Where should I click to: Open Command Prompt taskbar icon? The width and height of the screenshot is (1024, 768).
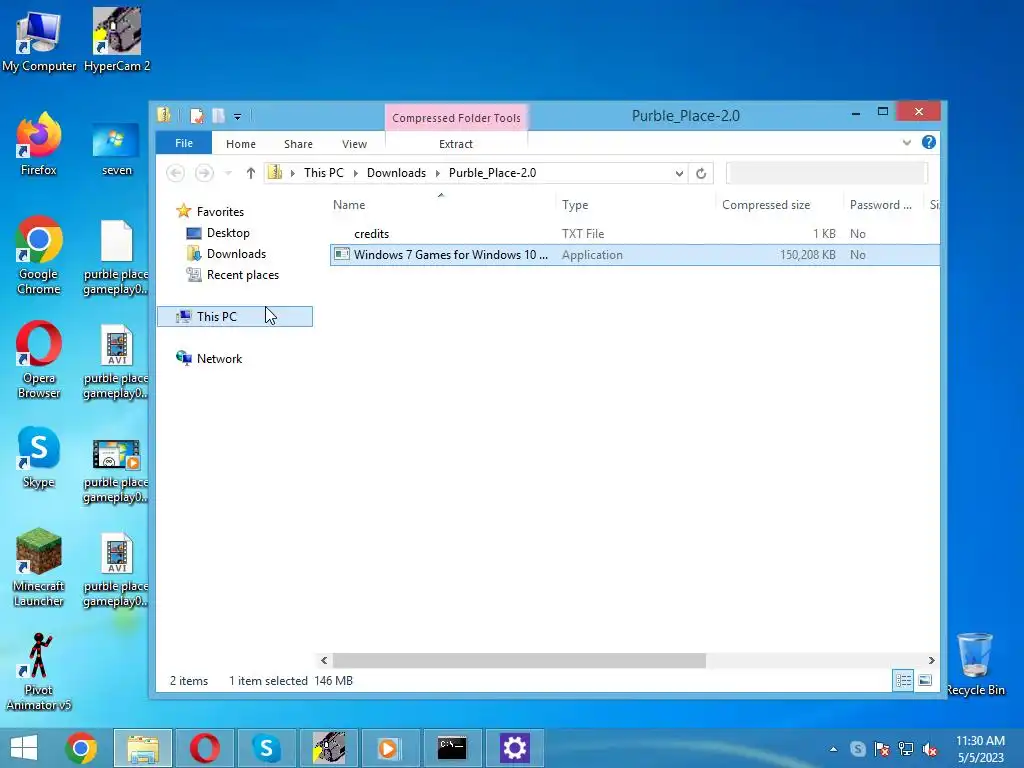452,748
